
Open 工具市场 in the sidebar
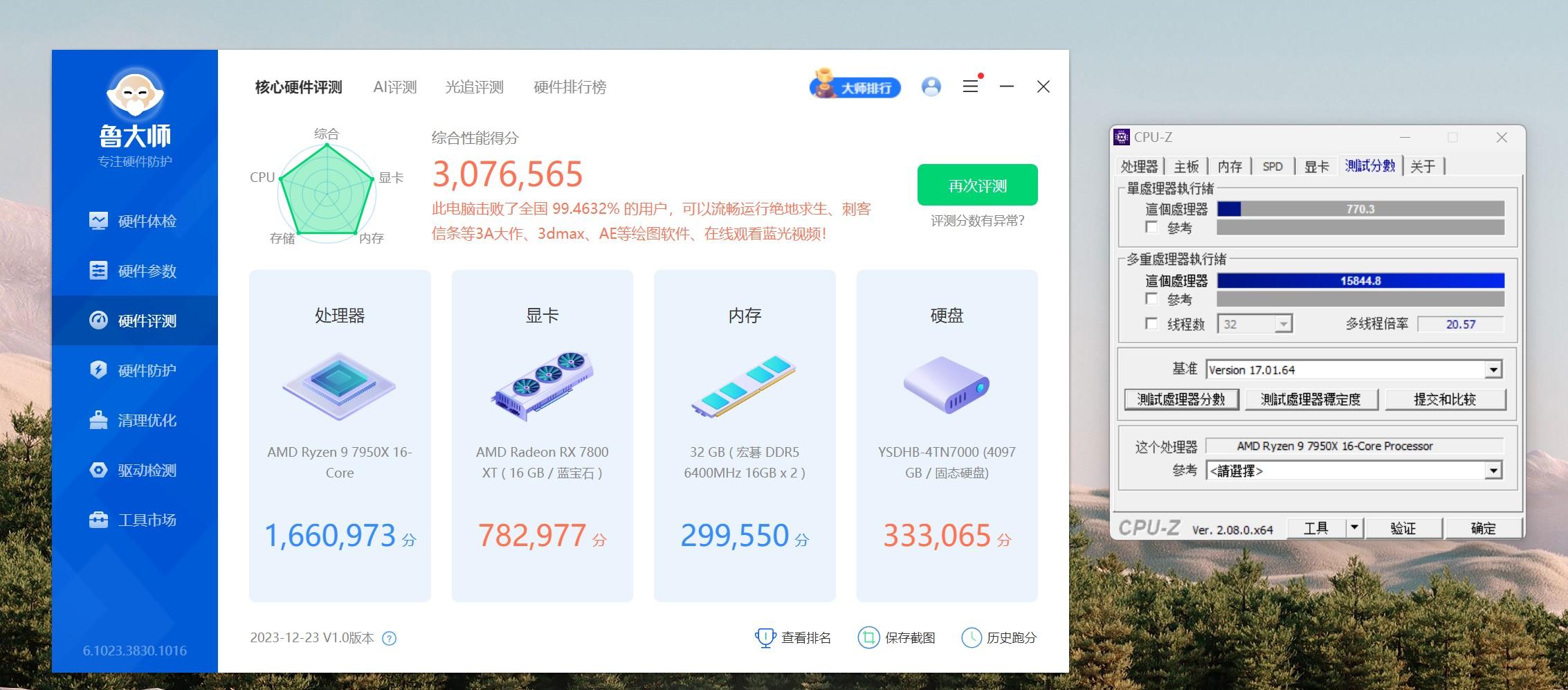[134, 520]
